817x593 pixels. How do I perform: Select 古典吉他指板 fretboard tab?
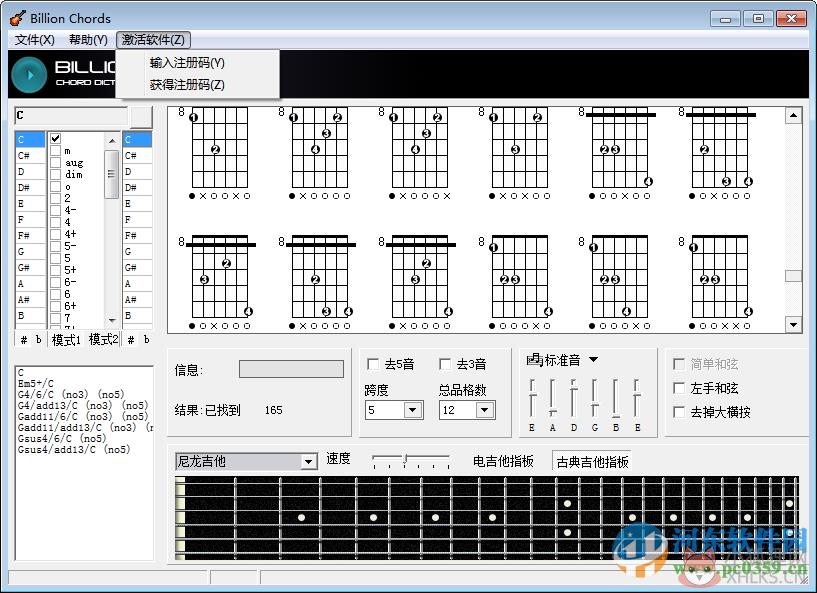click(x=592, y=461)
